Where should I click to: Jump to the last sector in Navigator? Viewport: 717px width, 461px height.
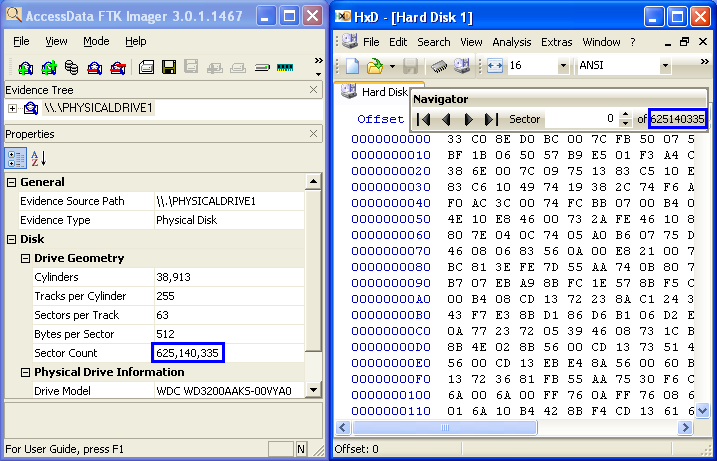click(x=490, y=119)
